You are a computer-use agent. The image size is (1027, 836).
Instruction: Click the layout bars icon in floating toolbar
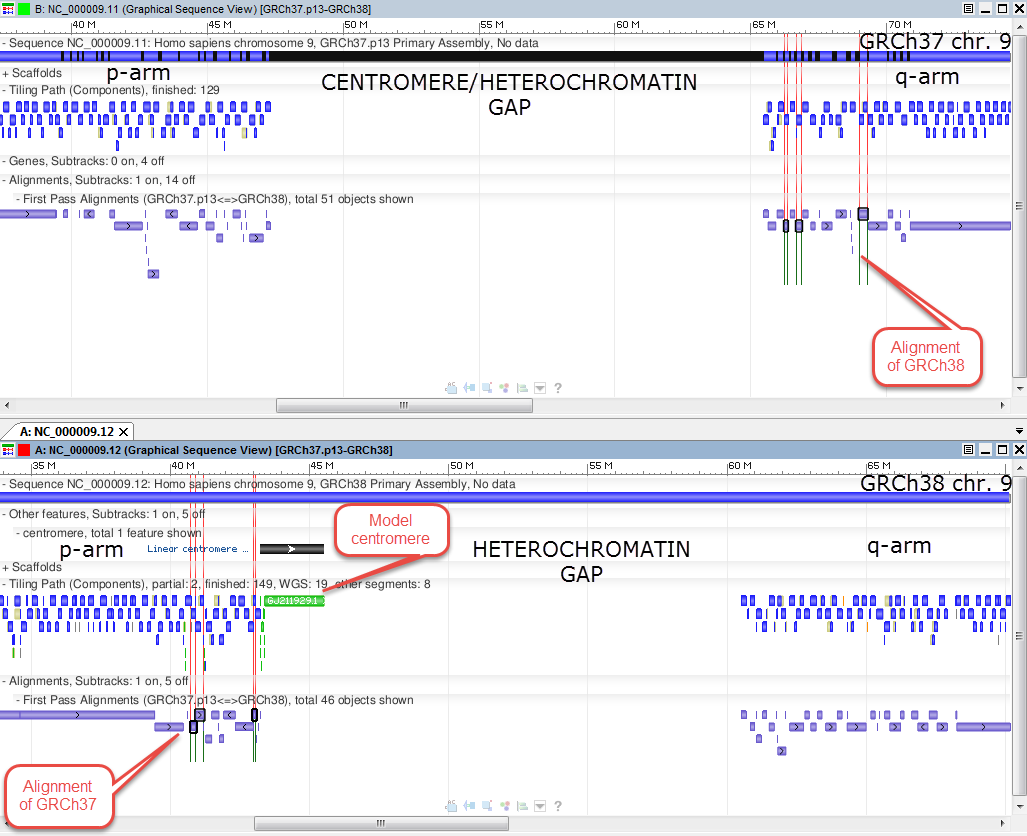522,387
